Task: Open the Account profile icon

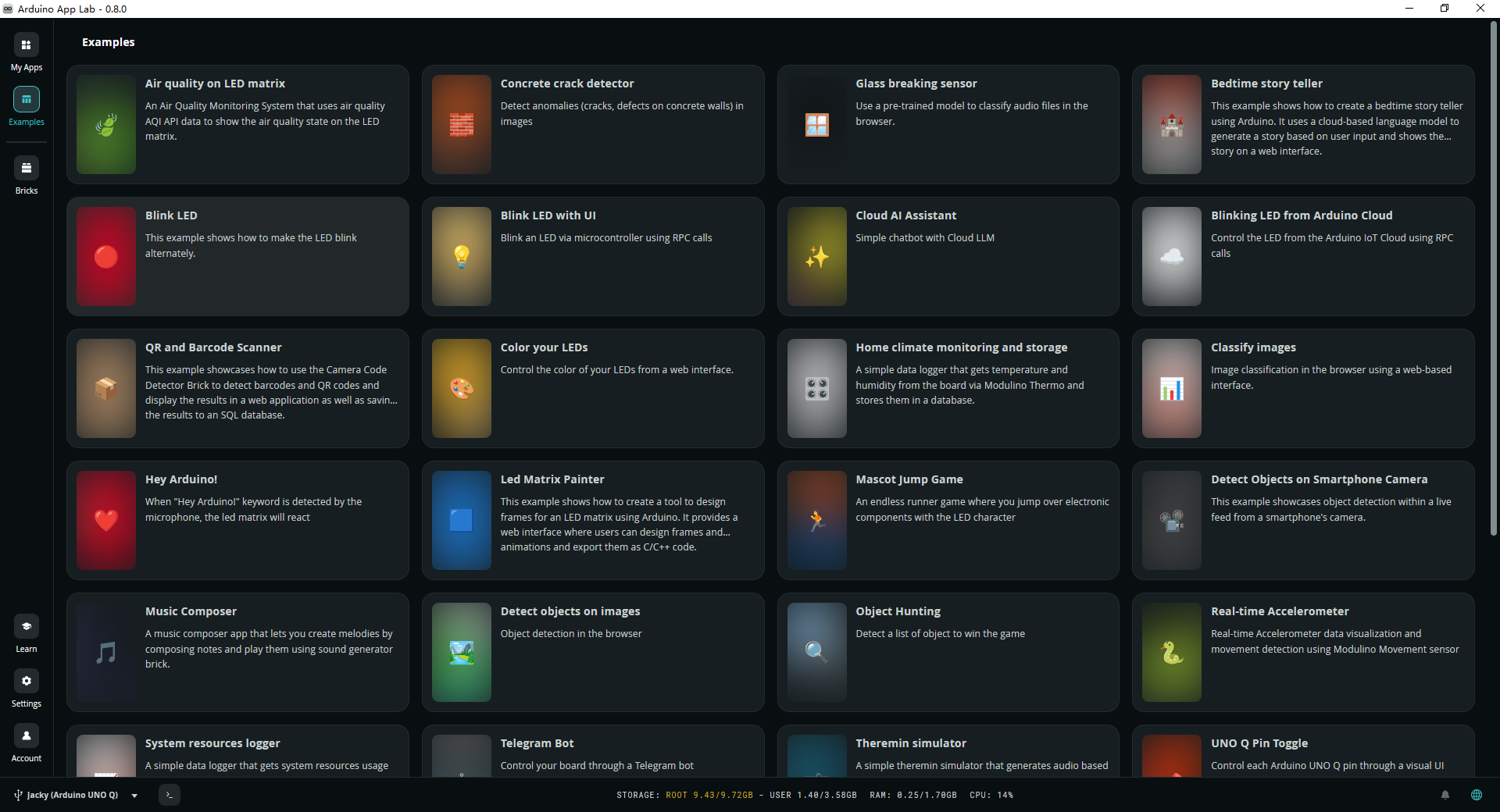Action: [x=26, y=735]
